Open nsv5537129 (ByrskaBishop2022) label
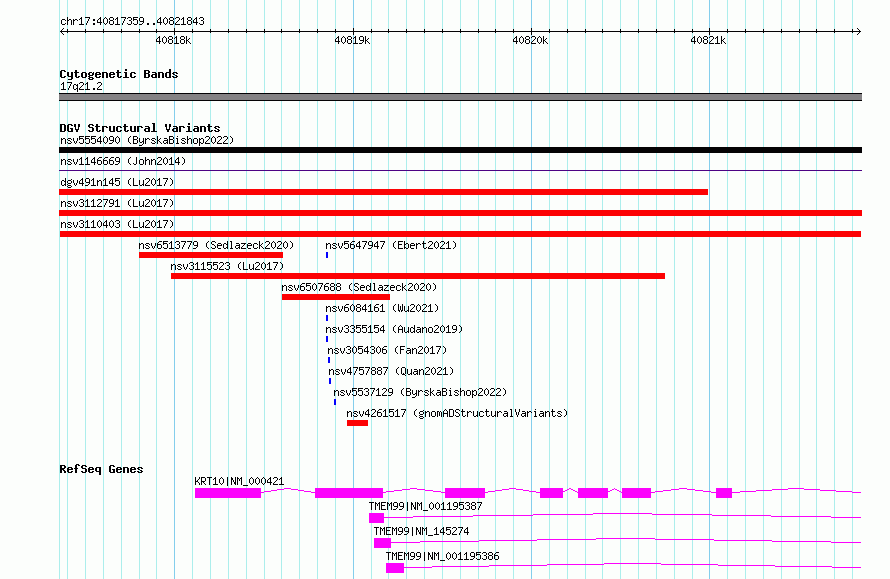 tap(420, 392)
